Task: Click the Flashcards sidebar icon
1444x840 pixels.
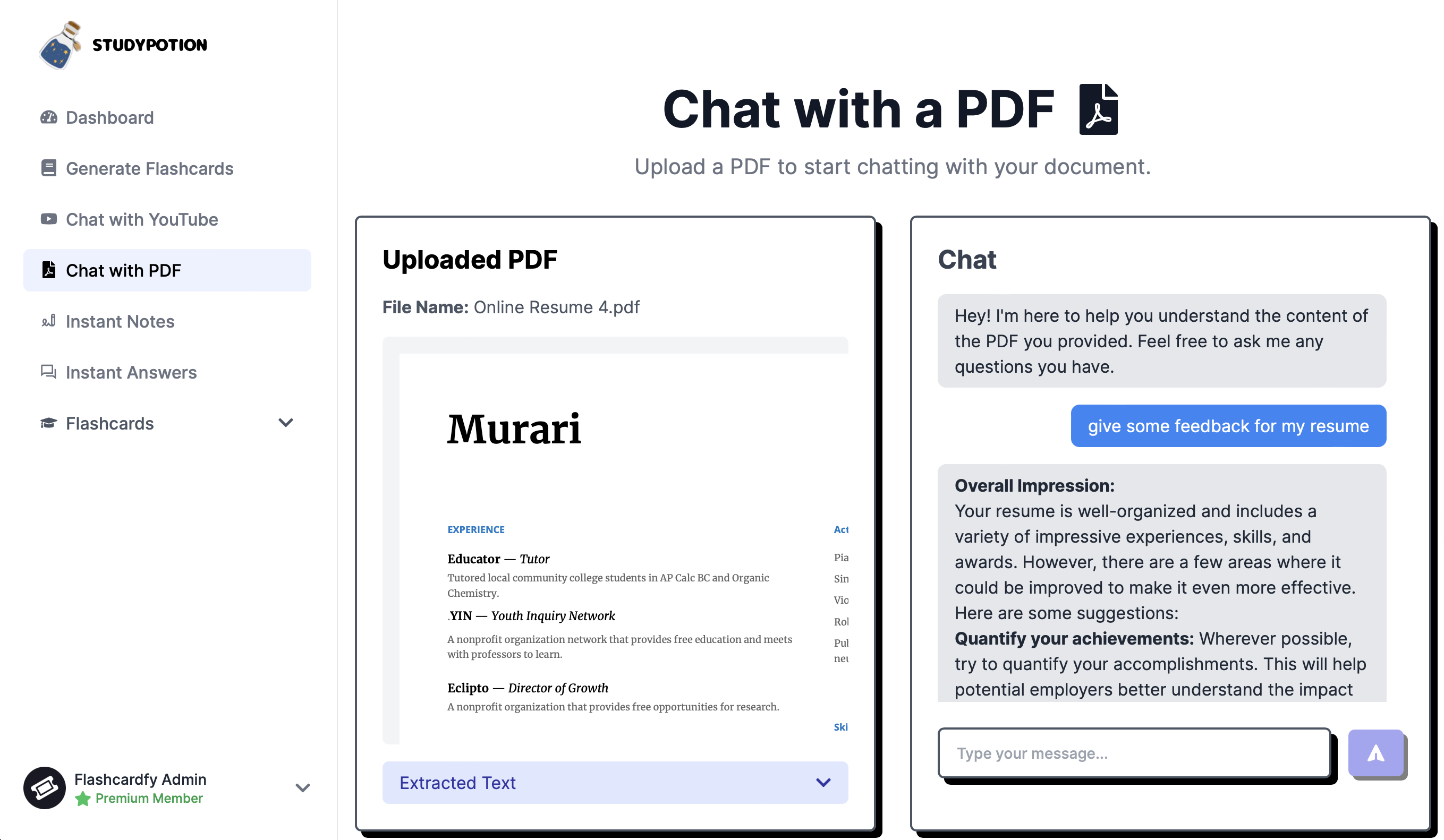Action: coord(49,423)
